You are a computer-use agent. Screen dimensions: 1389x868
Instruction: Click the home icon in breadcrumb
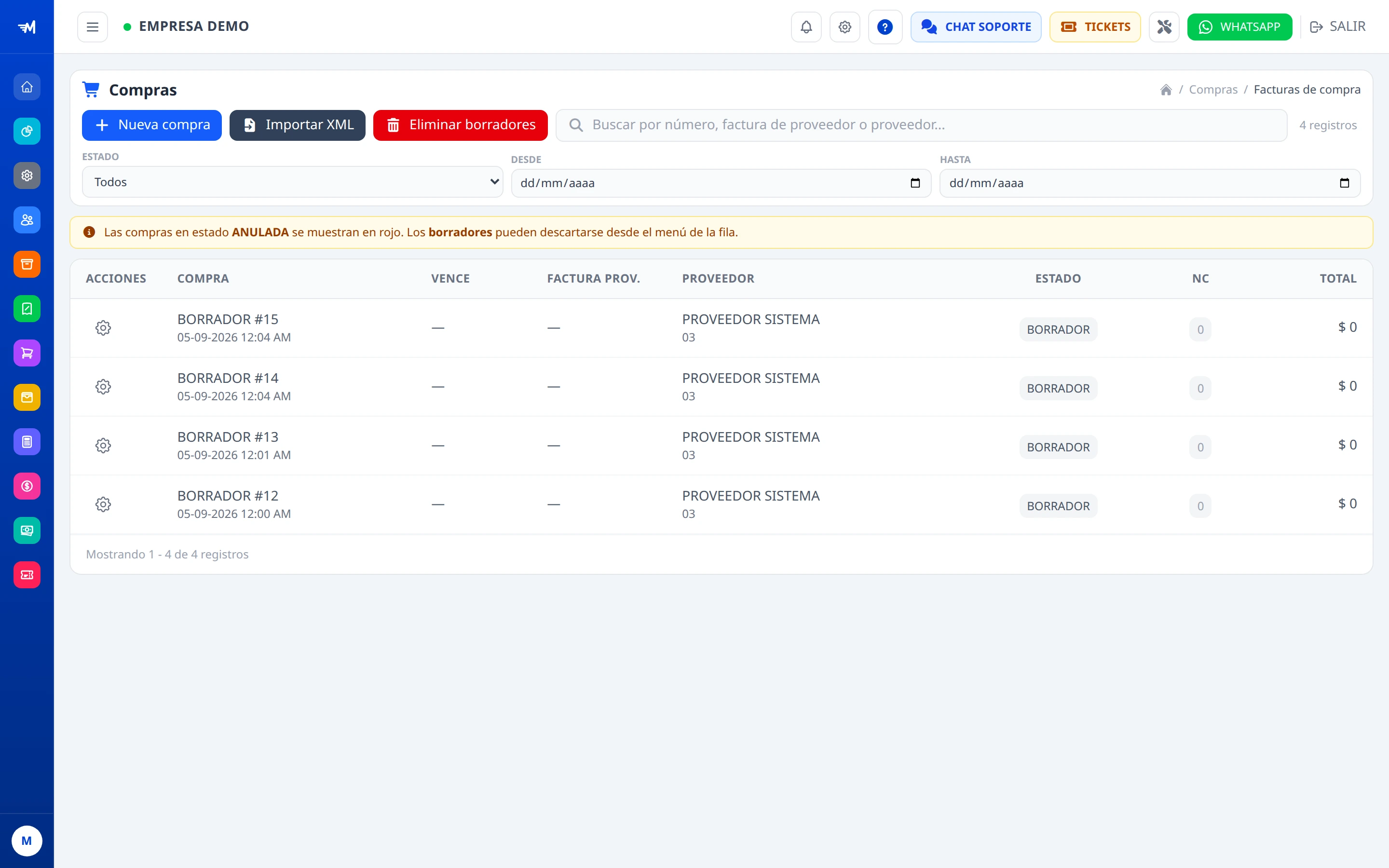click(1166, 90)
